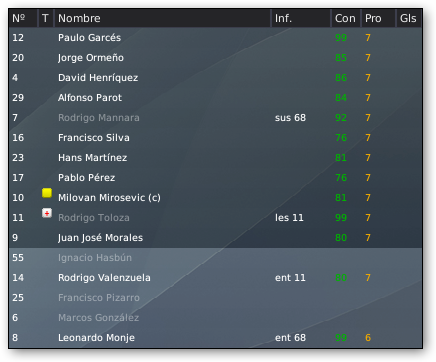Click the 'sus 68' info for Mannara
The height and width of the screenshot is (362, 436).
point(290,118)
